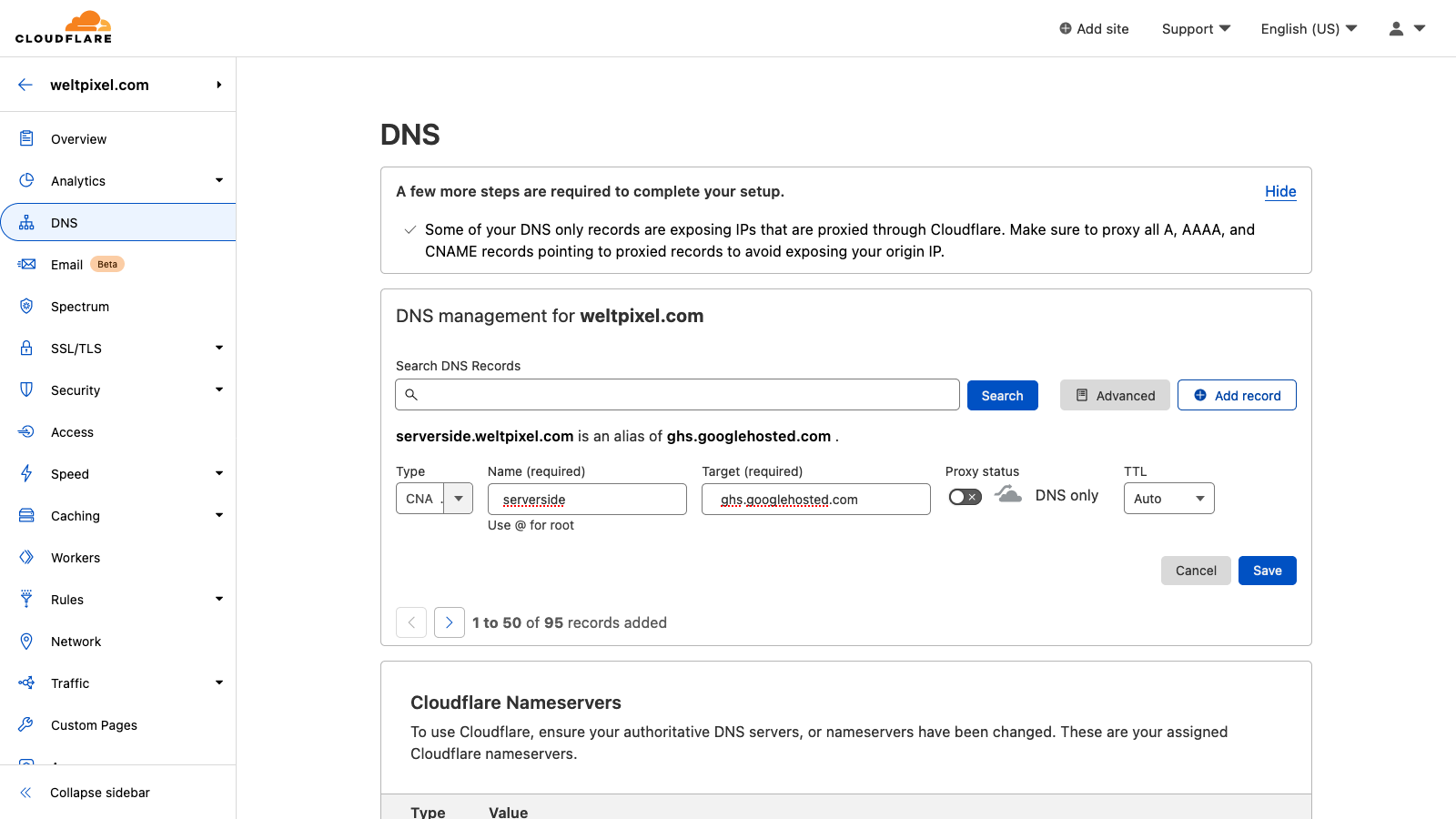Go to the Network section
Image resolution: width=1456 pixels, height=819 pixels.
pyautogui.click(x=76, y=642)
